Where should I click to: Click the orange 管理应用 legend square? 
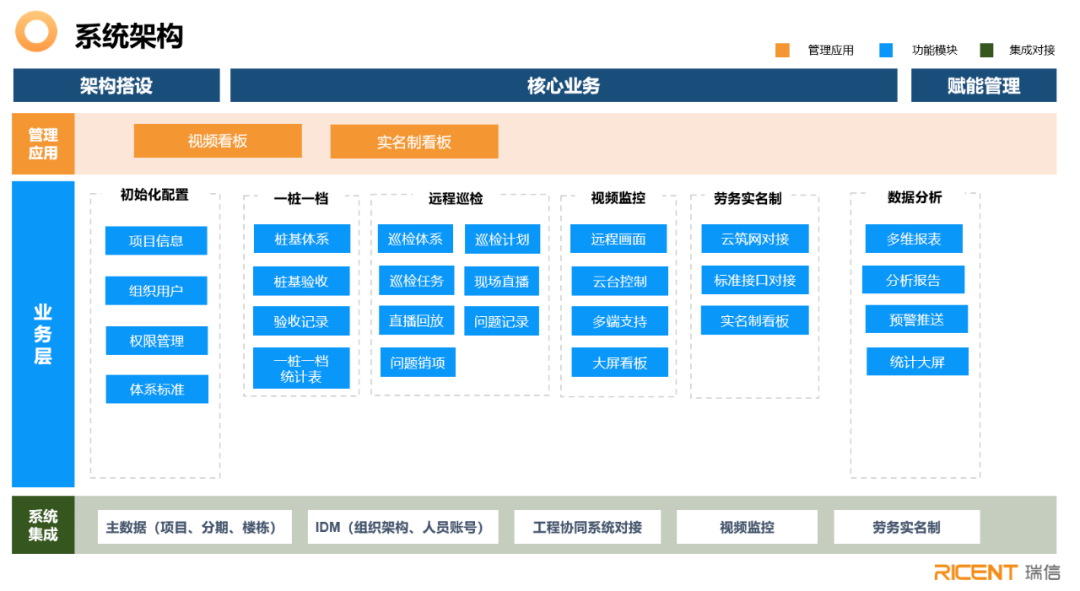[x=782, y=48]
